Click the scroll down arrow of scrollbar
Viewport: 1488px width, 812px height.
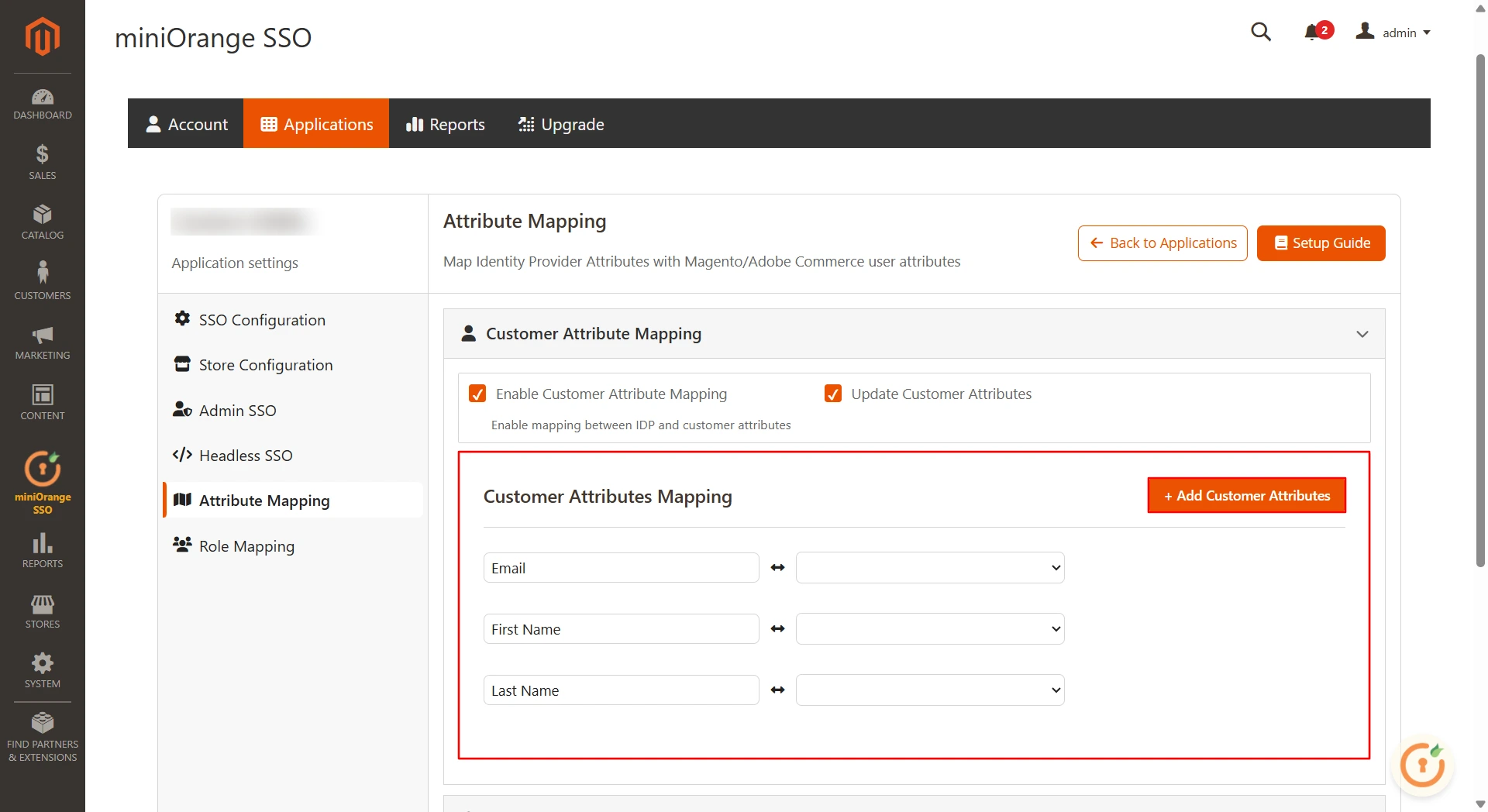[1480, 804]
